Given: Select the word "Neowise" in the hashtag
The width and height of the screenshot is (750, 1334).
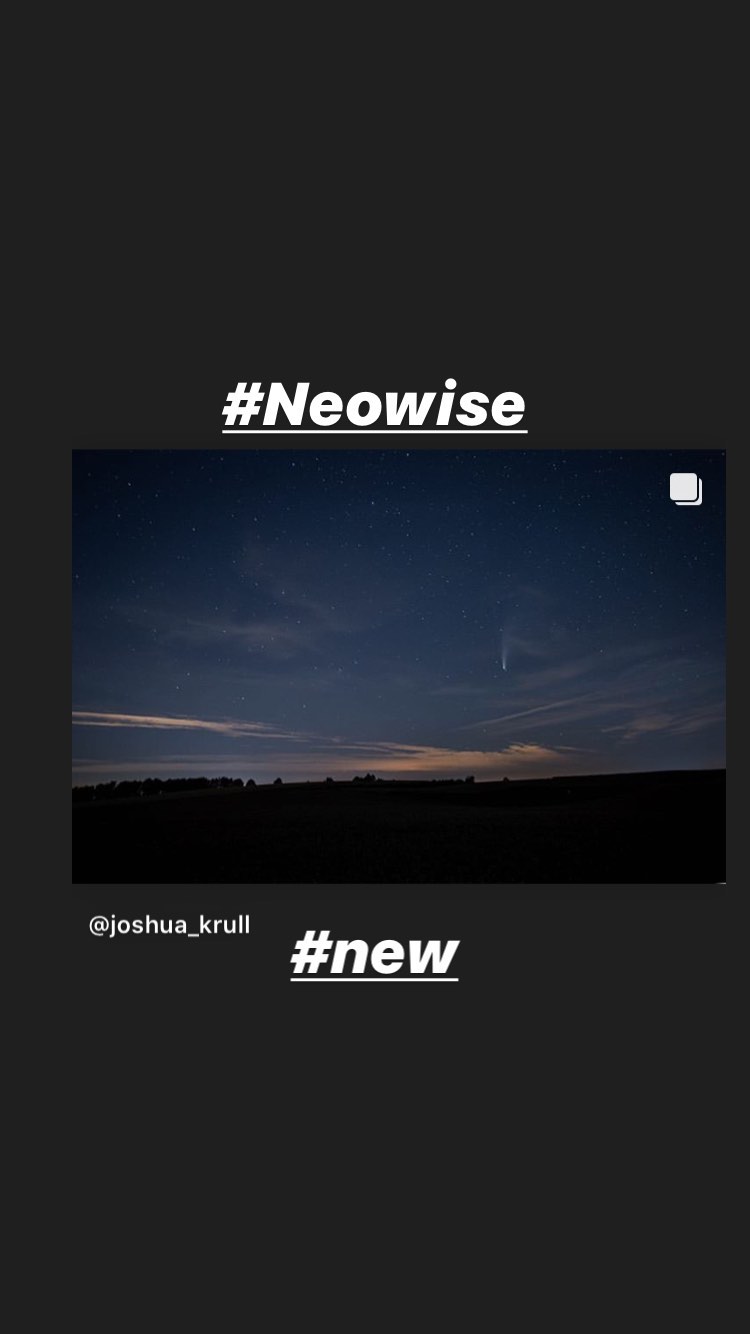Looking at the screenshot, I should (x=395, y=405).
